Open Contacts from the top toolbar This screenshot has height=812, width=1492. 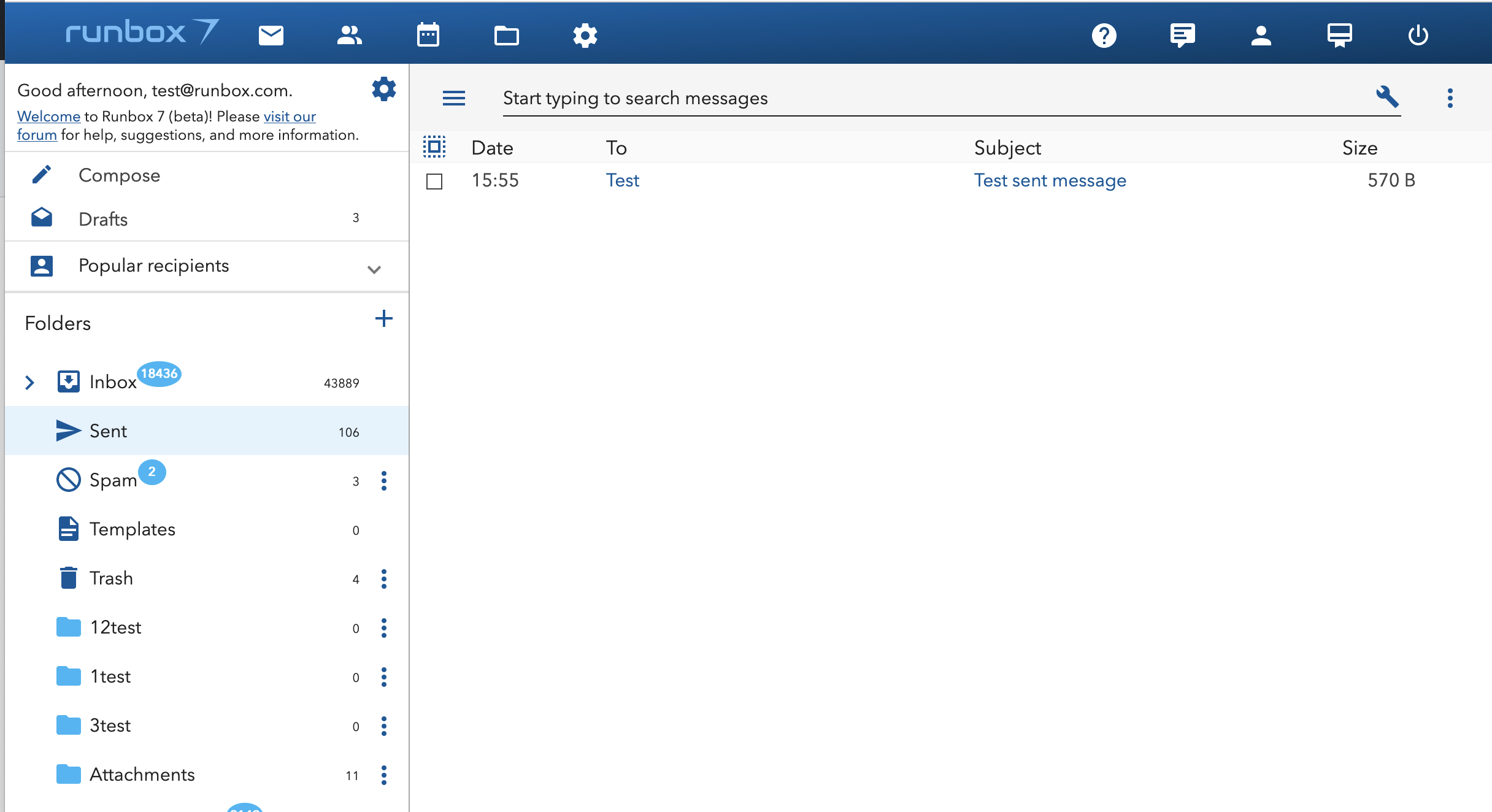point(349,35)
